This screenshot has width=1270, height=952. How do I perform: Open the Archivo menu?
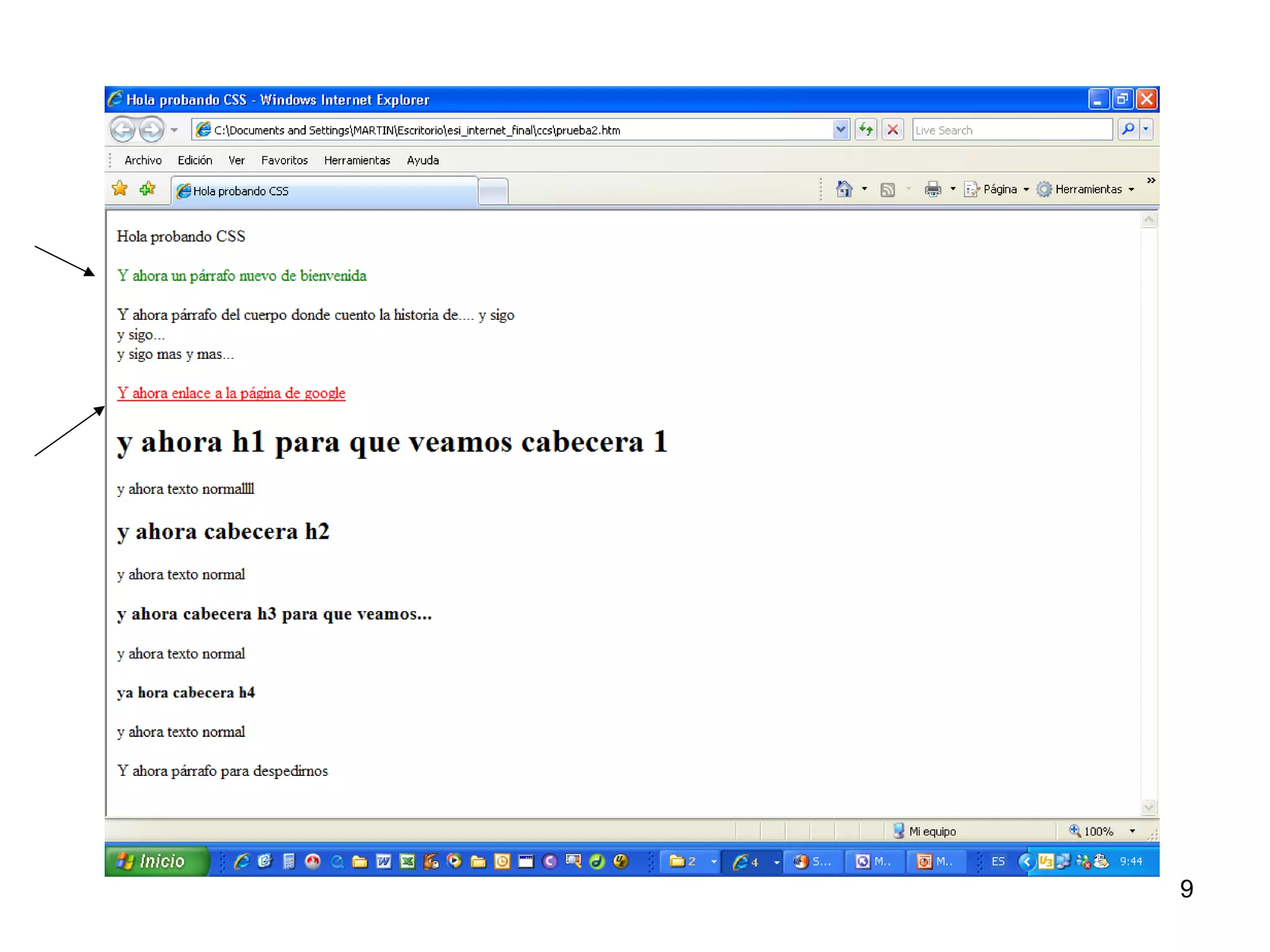click(143, 160)
